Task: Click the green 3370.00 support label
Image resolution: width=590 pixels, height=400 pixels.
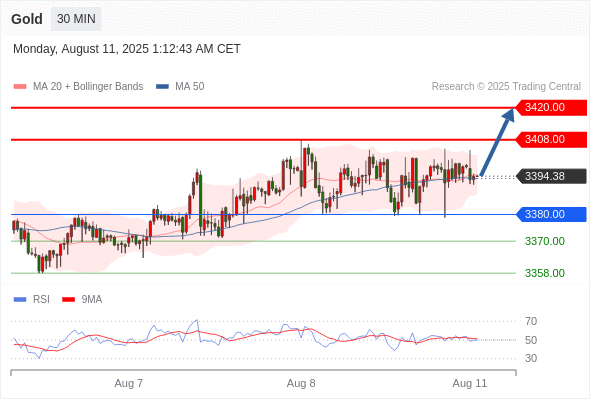Action: pyautogui.click(x=545, y=241)
